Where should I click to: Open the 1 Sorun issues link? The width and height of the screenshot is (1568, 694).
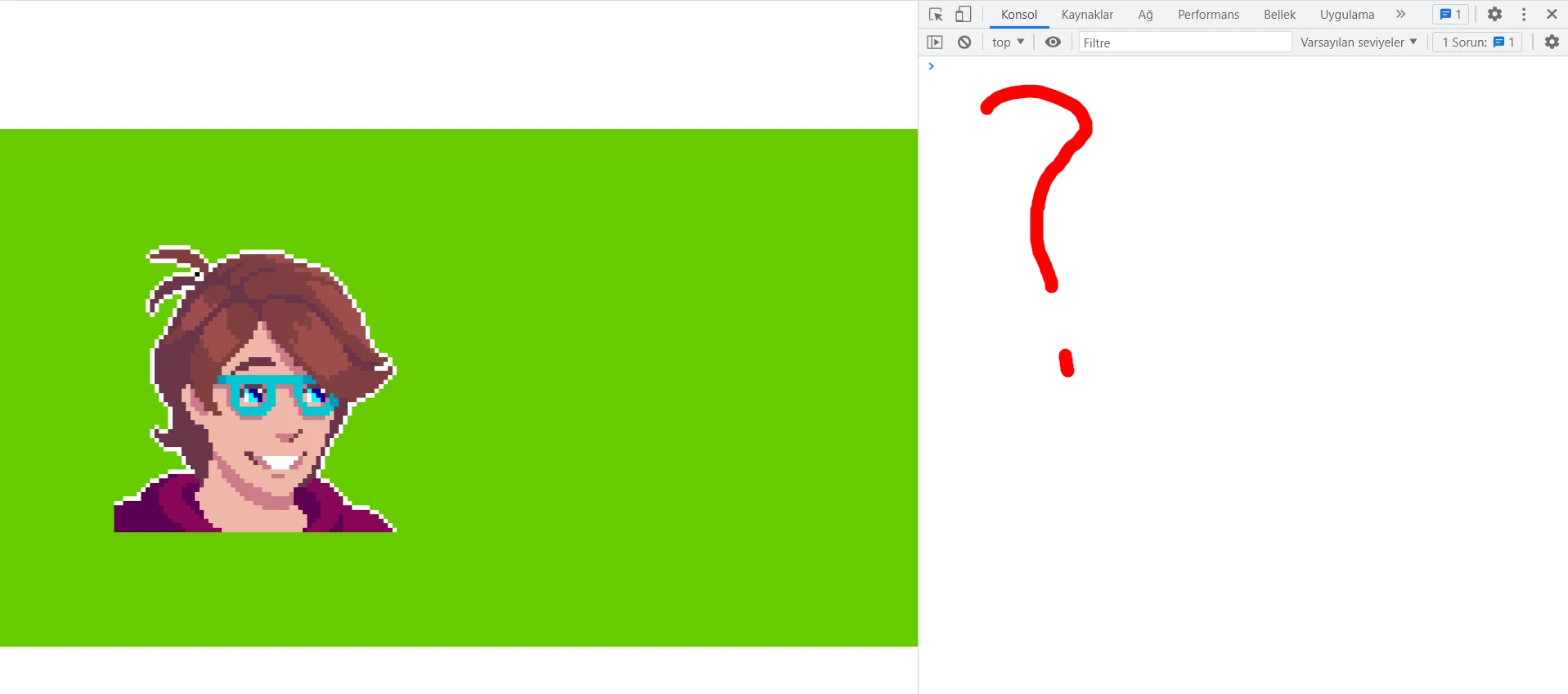click(x=1478, y=43)
